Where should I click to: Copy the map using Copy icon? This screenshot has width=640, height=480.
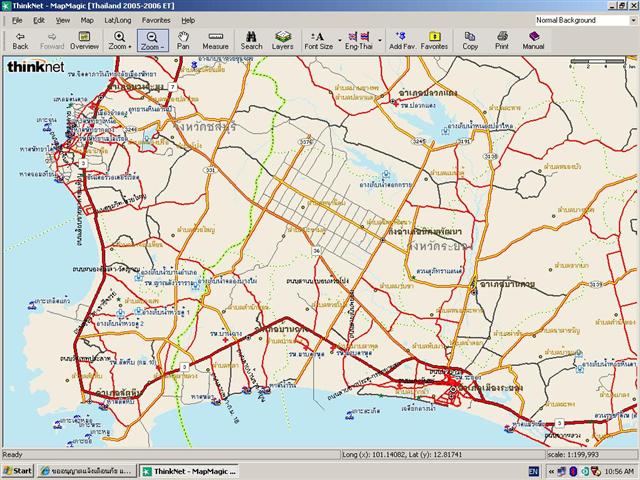tap(470, 40)
